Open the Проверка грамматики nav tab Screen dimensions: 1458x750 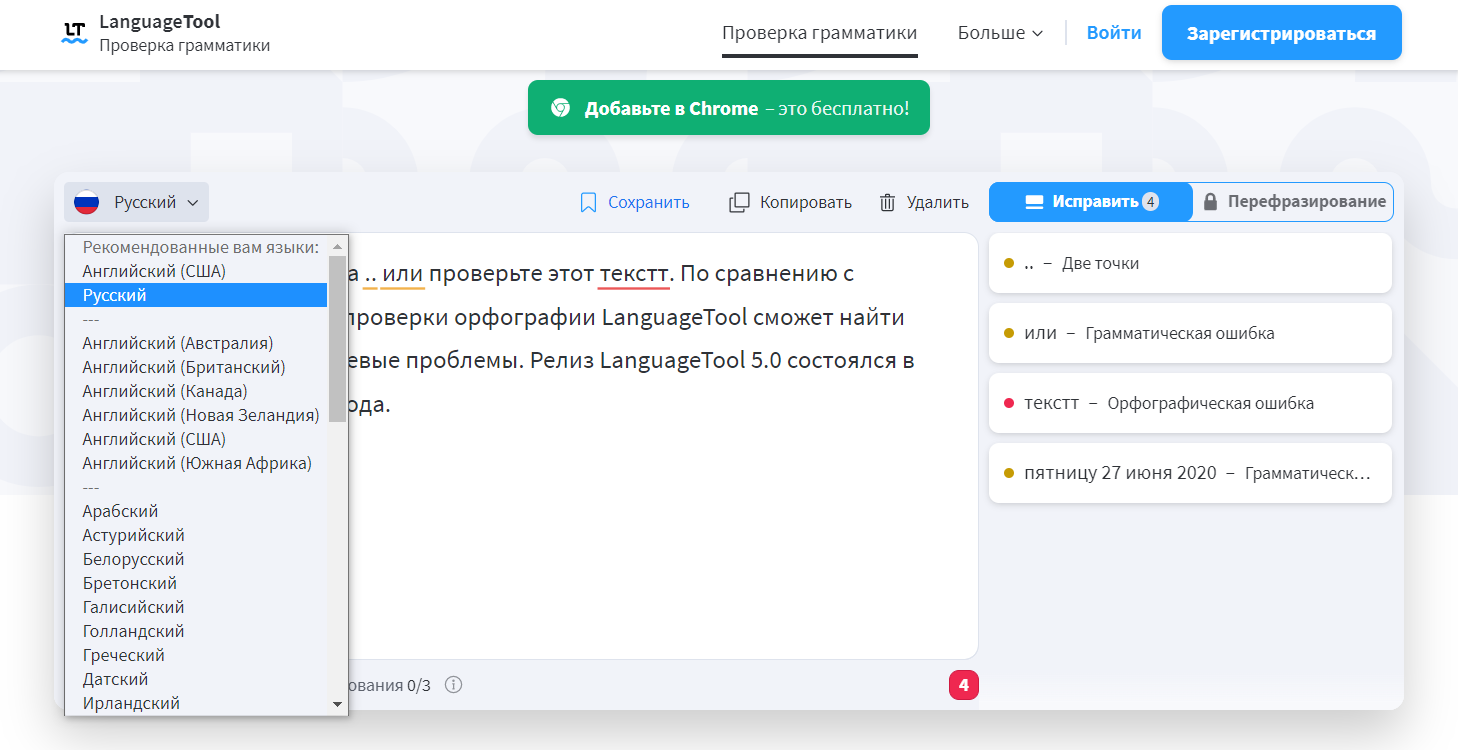tap(820, 33)
